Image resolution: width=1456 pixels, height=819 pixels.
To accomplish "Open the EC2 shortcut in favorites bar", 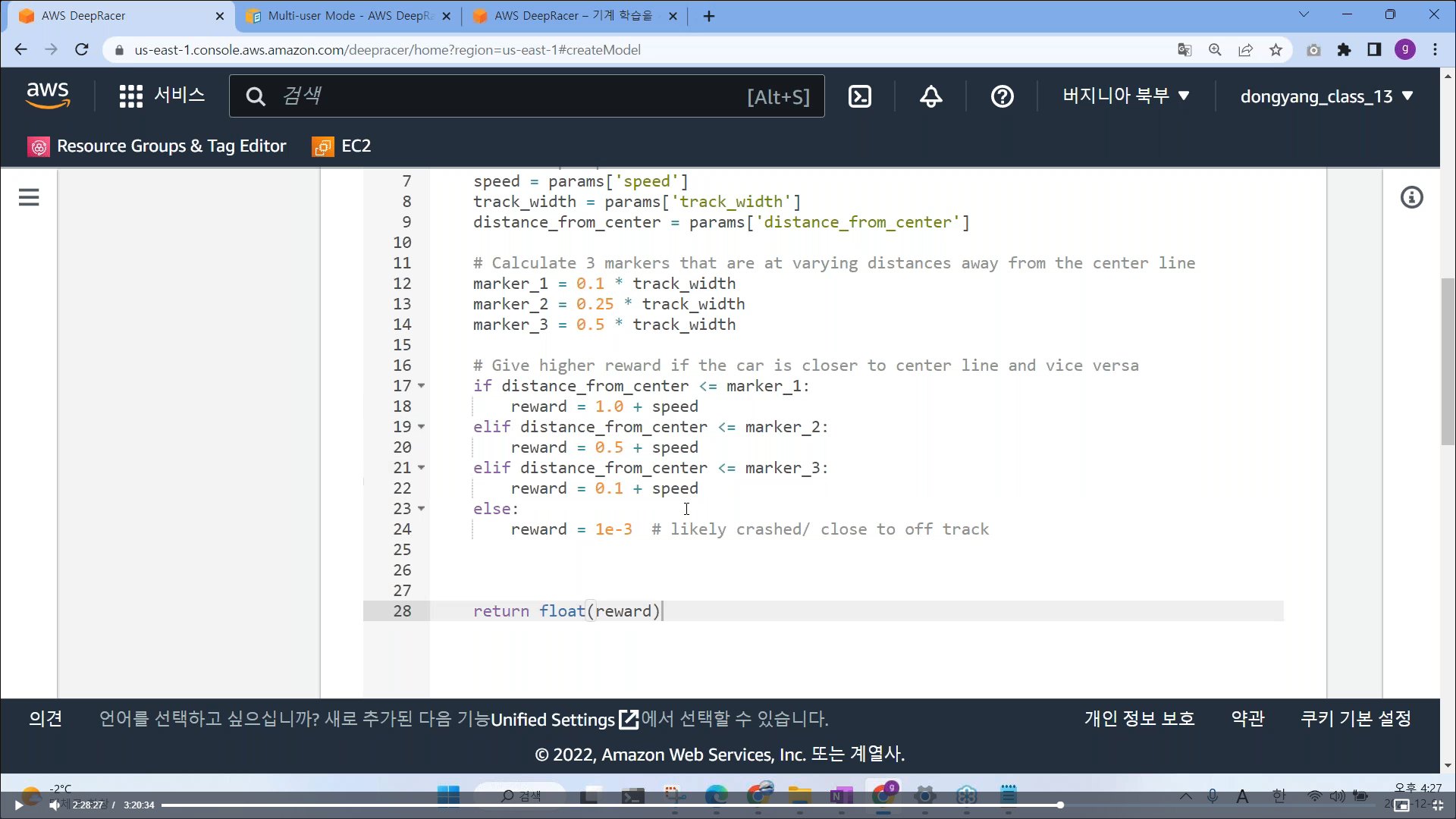I will (342, 146).
